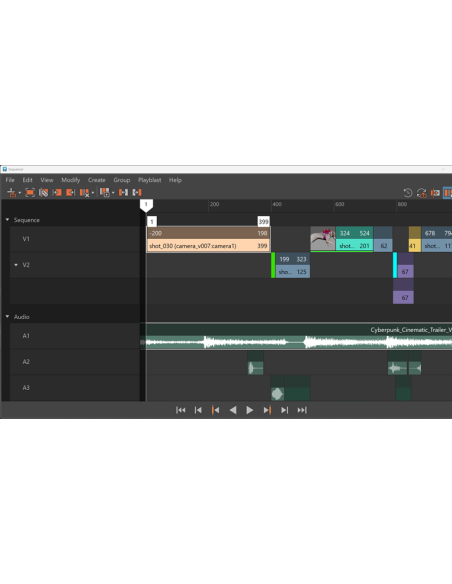
Task: Open the View menu
Action: point(47,180)
